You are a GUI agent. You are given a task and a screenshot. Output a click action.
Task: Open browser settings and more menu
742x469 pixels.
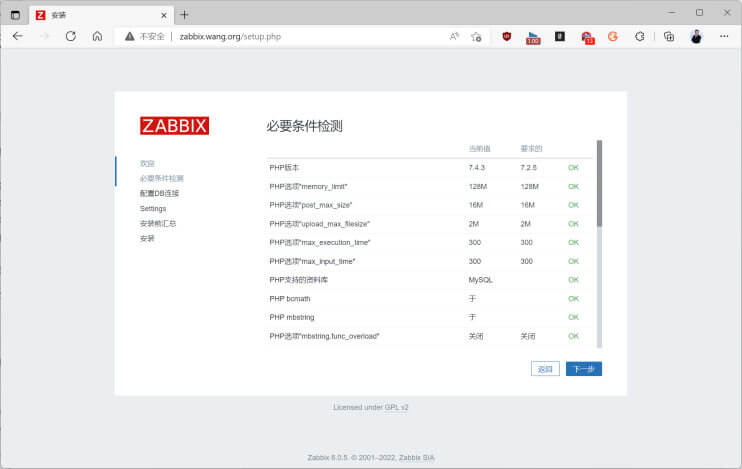[x=724, y=36]
